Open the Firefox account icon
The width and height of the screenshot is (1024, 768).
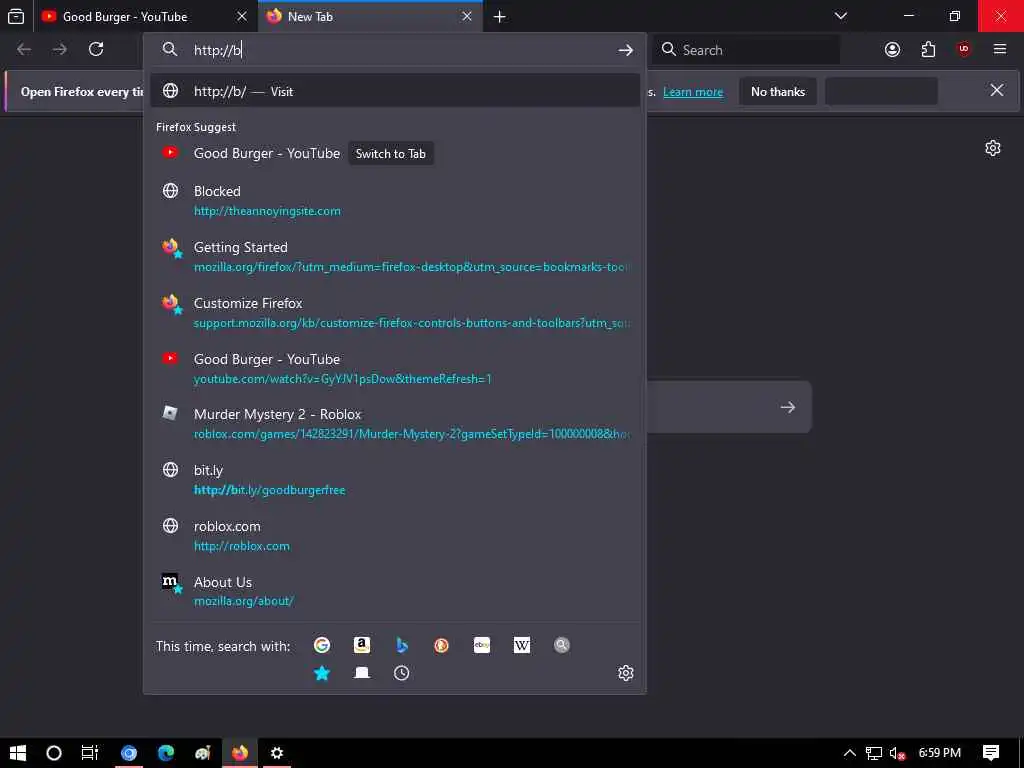point(892,50)
